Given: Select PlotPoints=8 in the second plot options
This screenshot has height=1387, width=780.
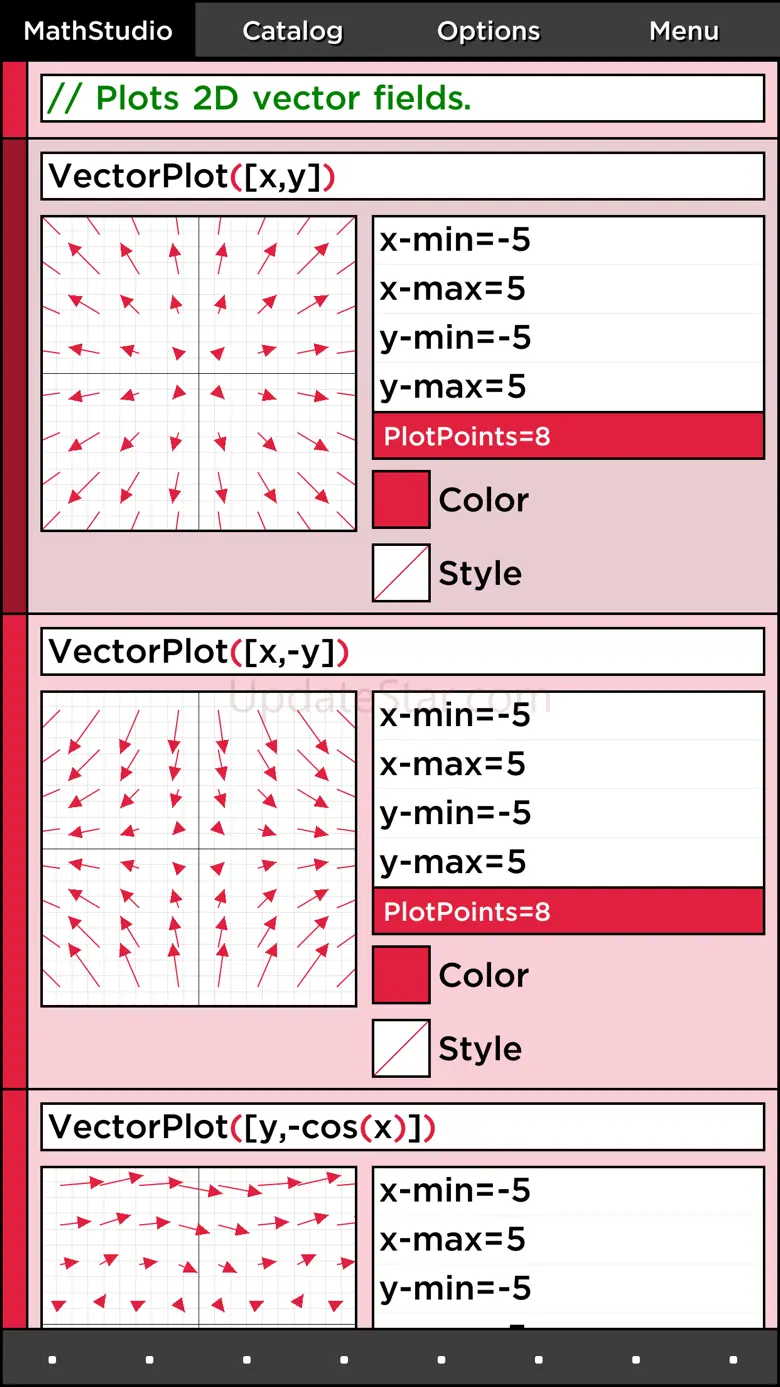Looking at the screenshot, I should (568, 911).
